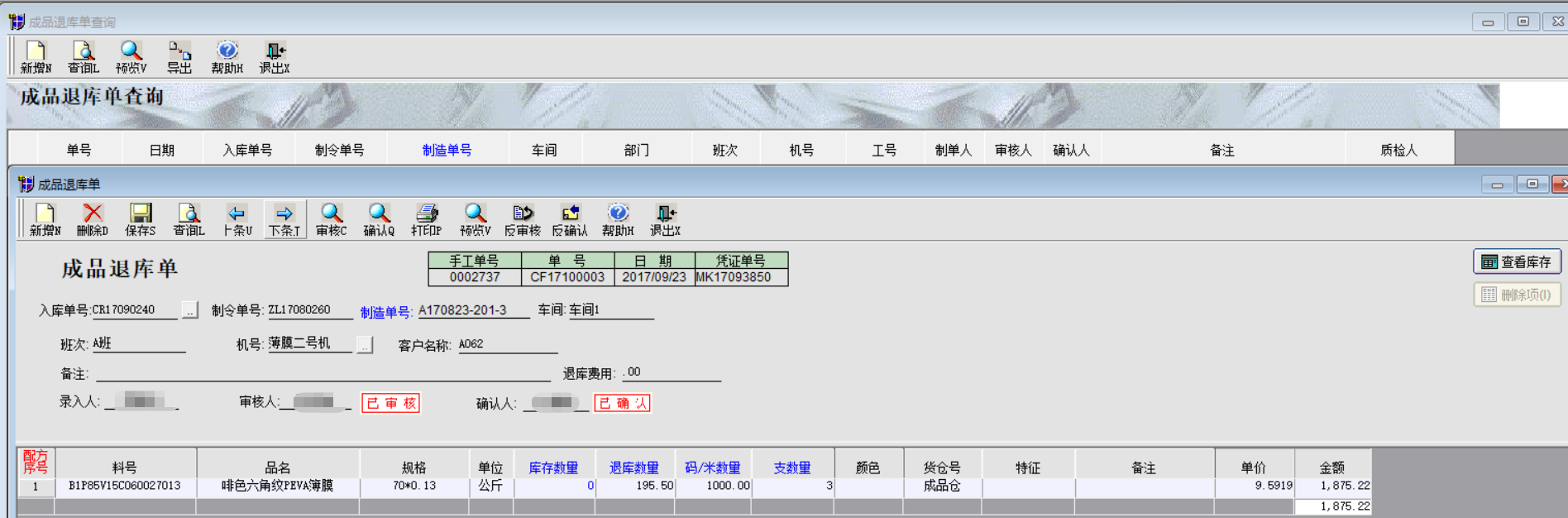The width and height of the screenshot is (1568, 518).
Task: Click 料号 cell B1P85V15C060027013
Action: [x=125, y=486]
